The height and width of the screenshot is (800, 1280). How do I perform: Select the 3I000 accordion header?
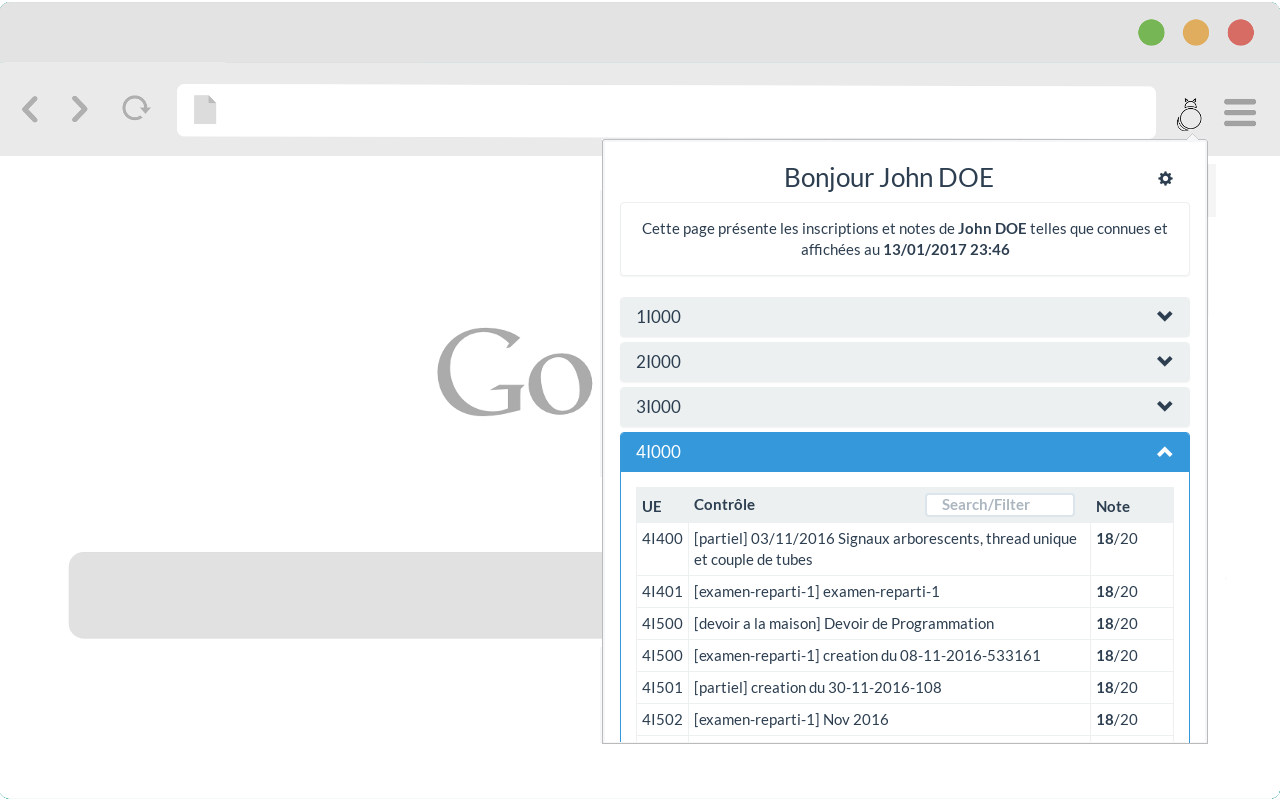coord(905,407)
